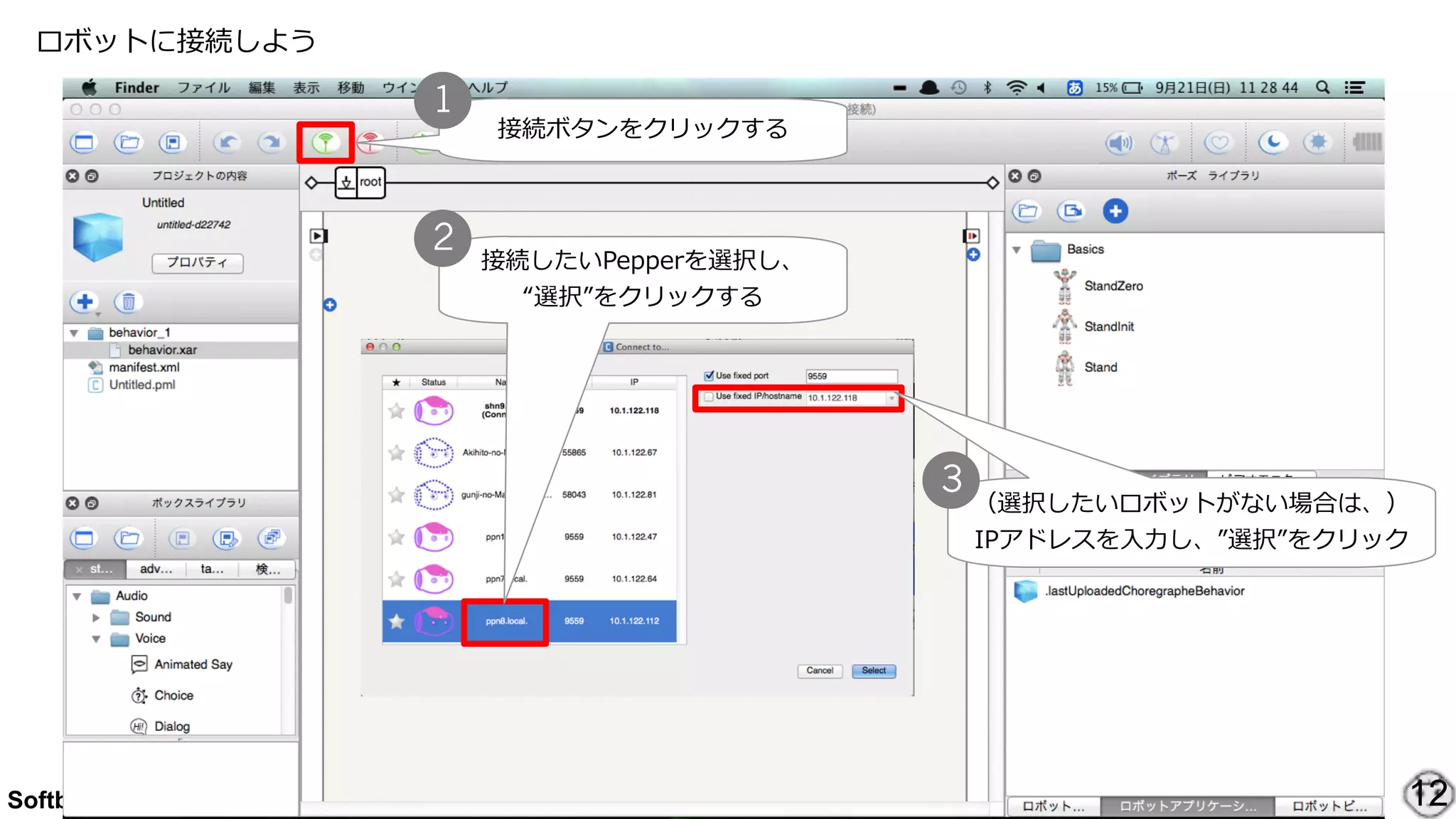
Task: Click the fixed port number field
Action: click(852, 376)
